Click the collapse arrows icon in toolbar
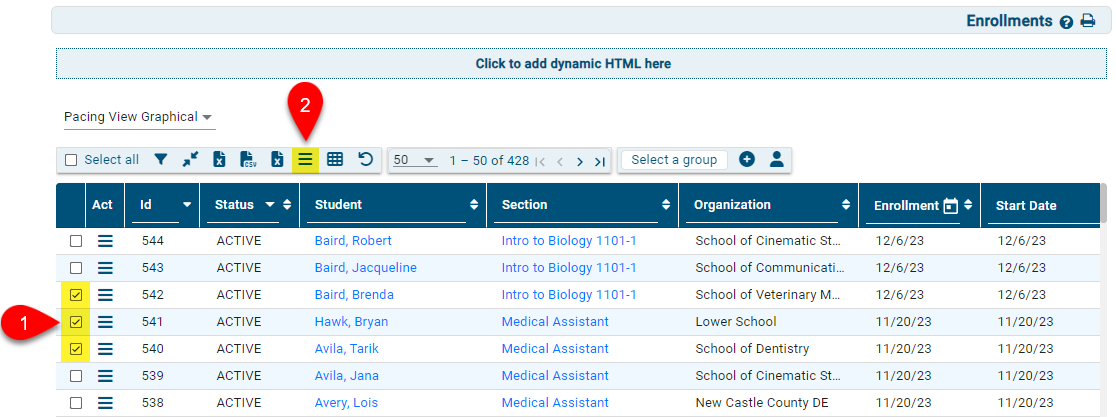 tap(190, 159)
